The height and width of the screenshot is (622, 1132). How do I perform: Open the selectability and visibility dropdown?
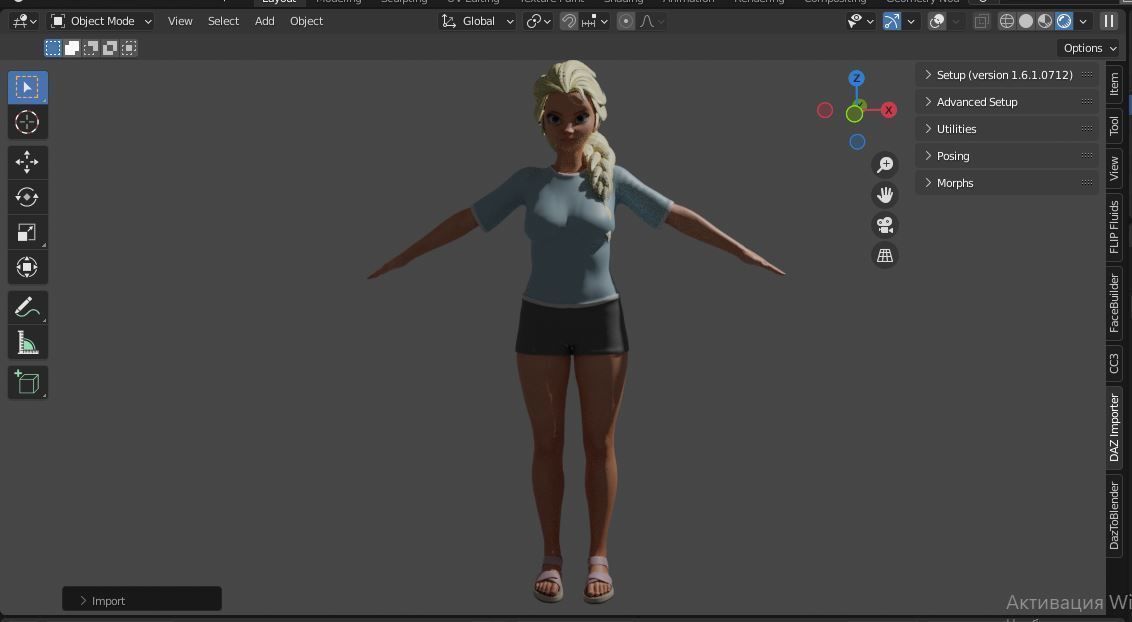pyautogui.click(x=860, y=22)
